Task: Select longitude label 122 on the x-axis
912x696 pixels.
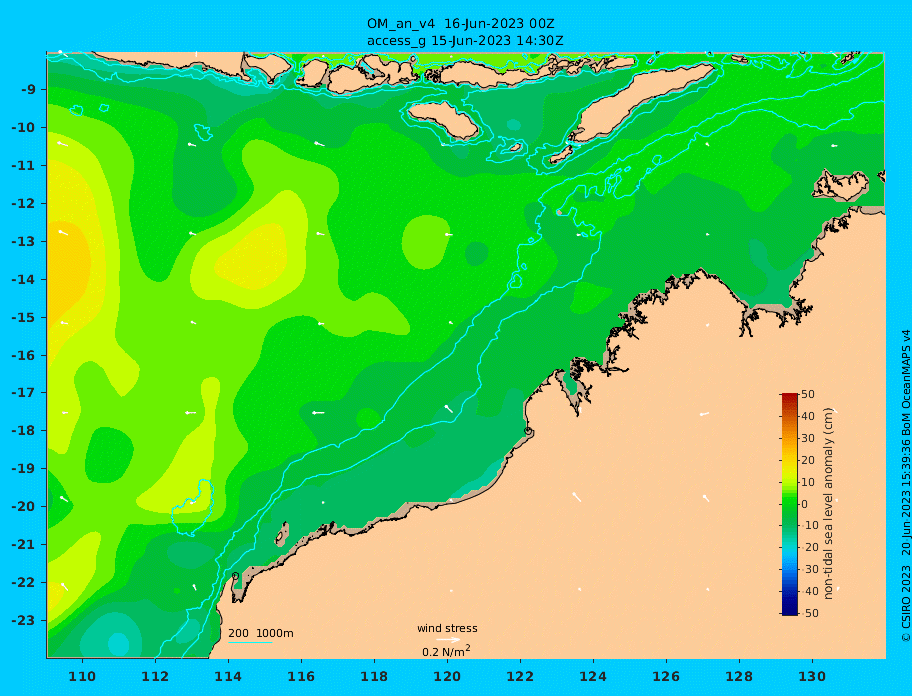Action: tap(520, 676)
